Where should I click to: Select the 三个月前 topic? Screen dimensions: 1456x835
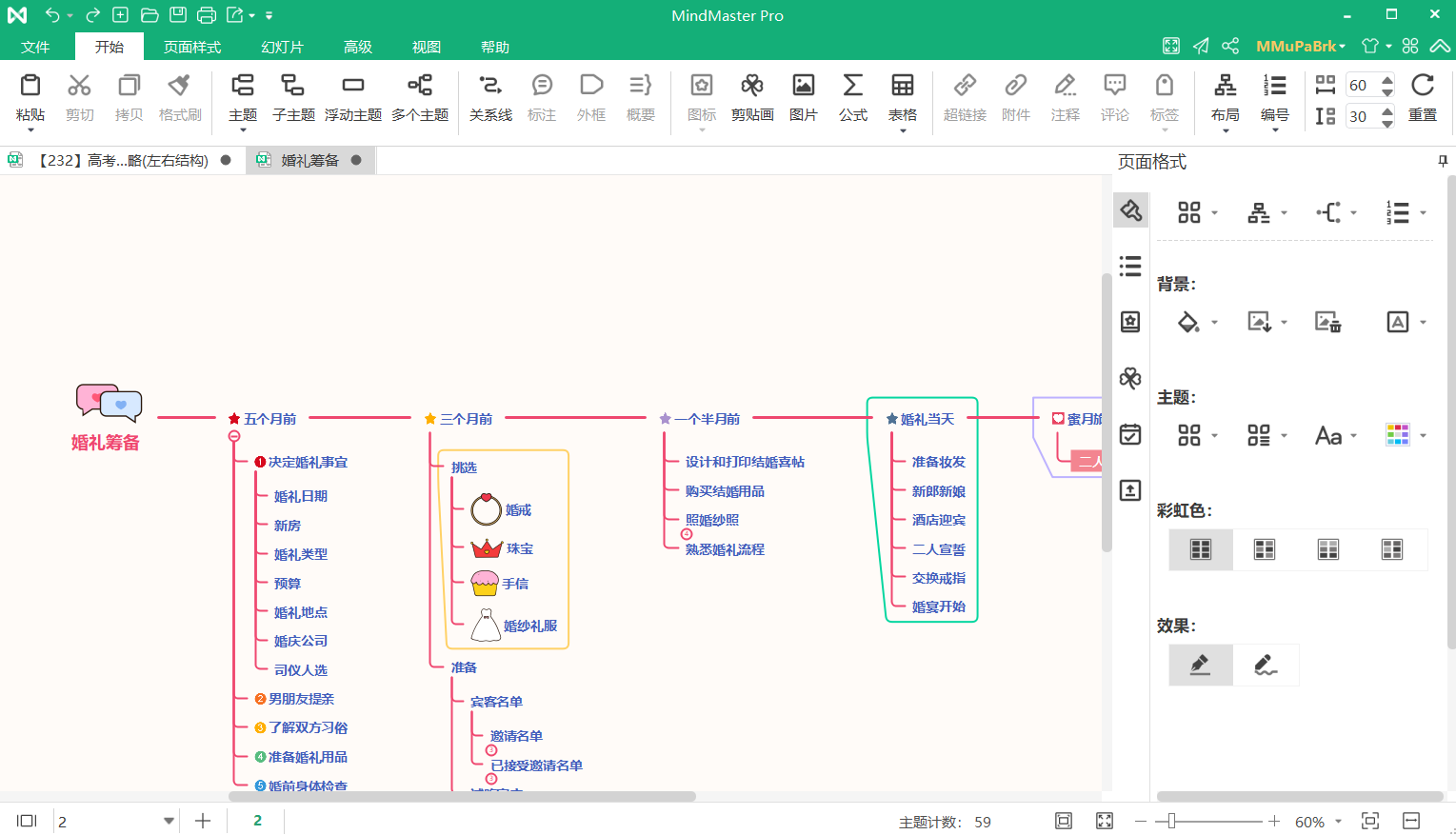(466, 419)
